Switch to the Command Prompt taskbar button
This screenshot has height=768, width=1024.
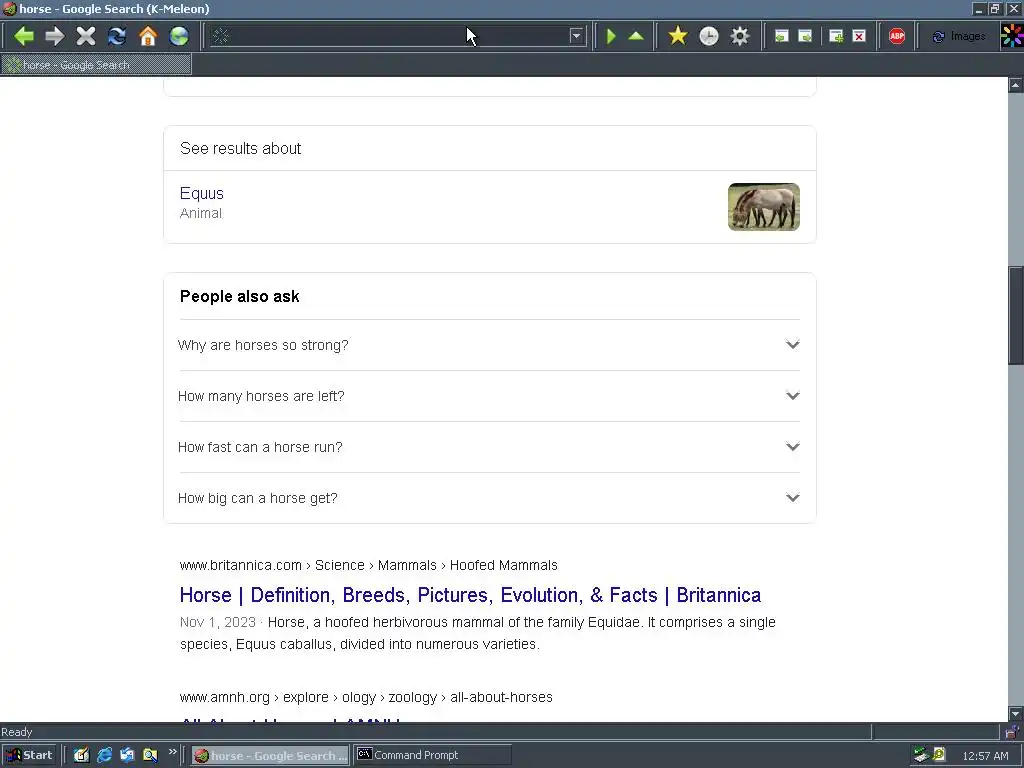click(x=432, y=756)
